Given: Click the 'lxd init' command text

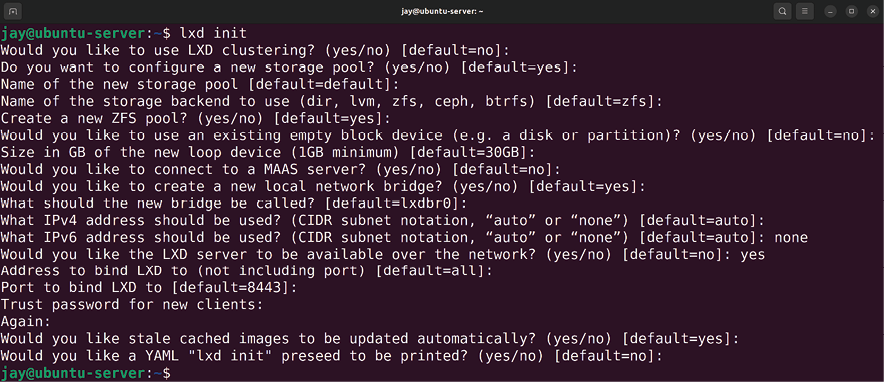Looking at the screenshot, I should 213,33.
